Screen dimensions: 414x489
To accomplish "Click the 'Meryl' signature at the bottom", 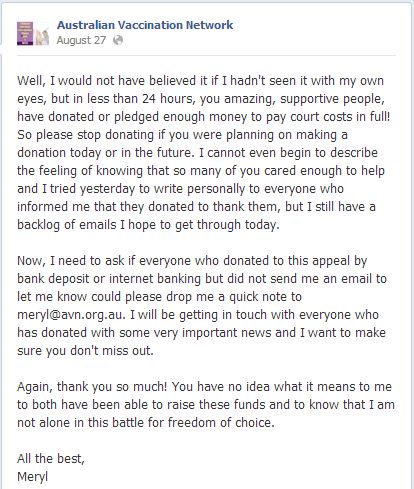I will 33,477.
